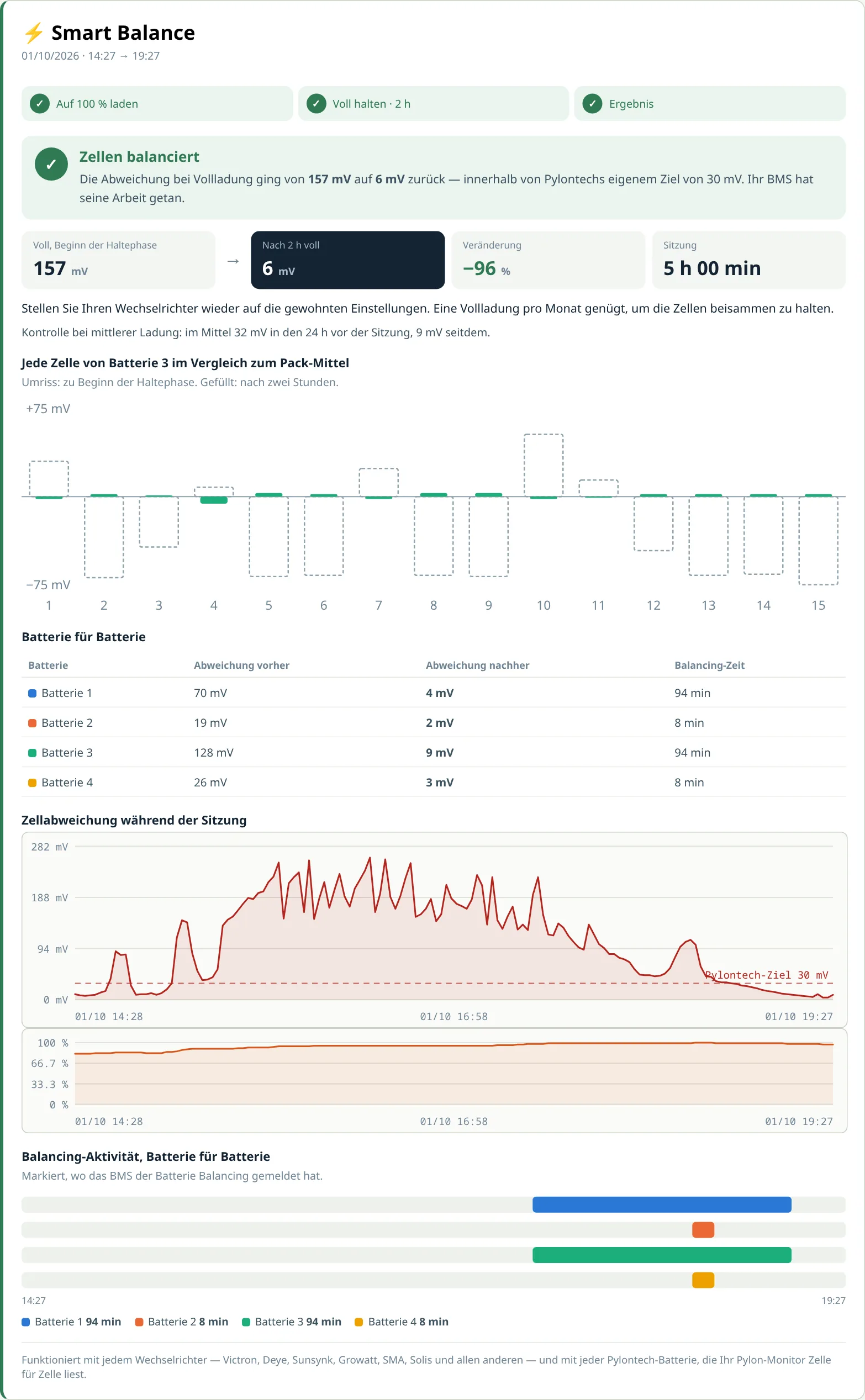Click the orange color swatch of Batterie 2 row
865x1400 pixels.
click(x=33, y=723)
